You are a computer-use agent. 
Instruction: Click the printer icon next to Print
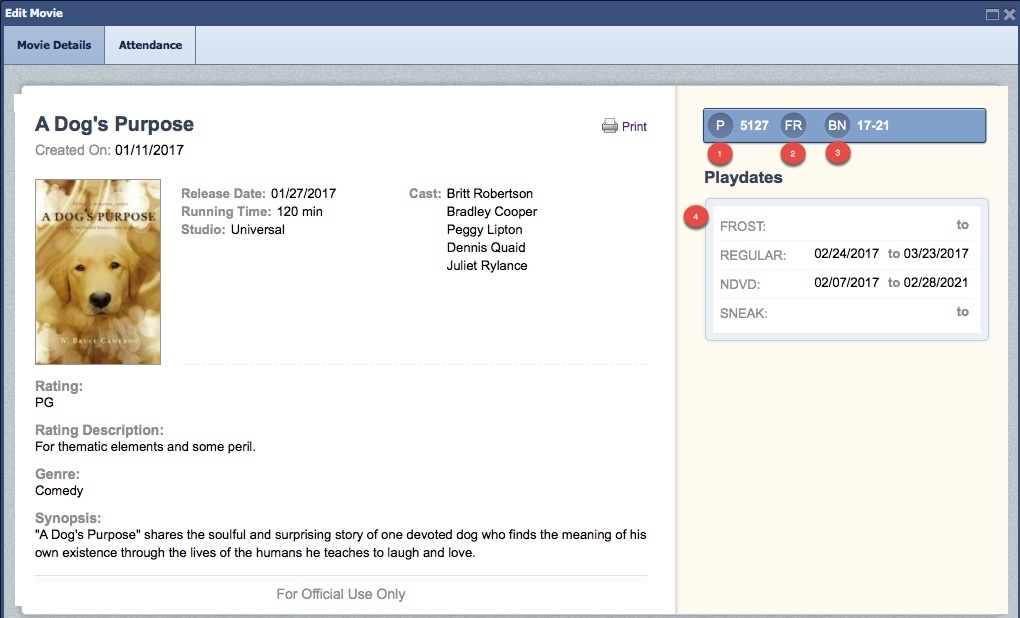(x=609, y=126)
